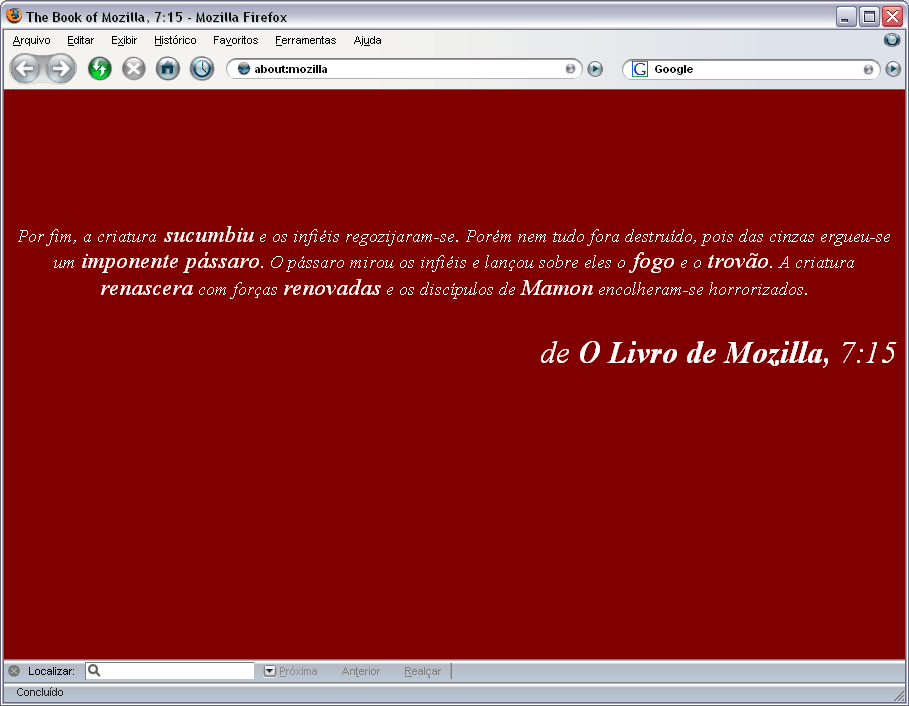Click the Google search engine icon
Screen dimensions: 909x706
click(x=639, y=69)
